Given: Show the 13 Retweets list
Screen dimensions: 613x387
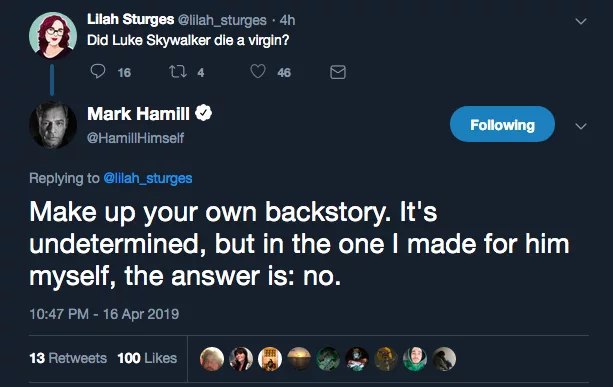Looking at the screenshot, I should [68, 358].
